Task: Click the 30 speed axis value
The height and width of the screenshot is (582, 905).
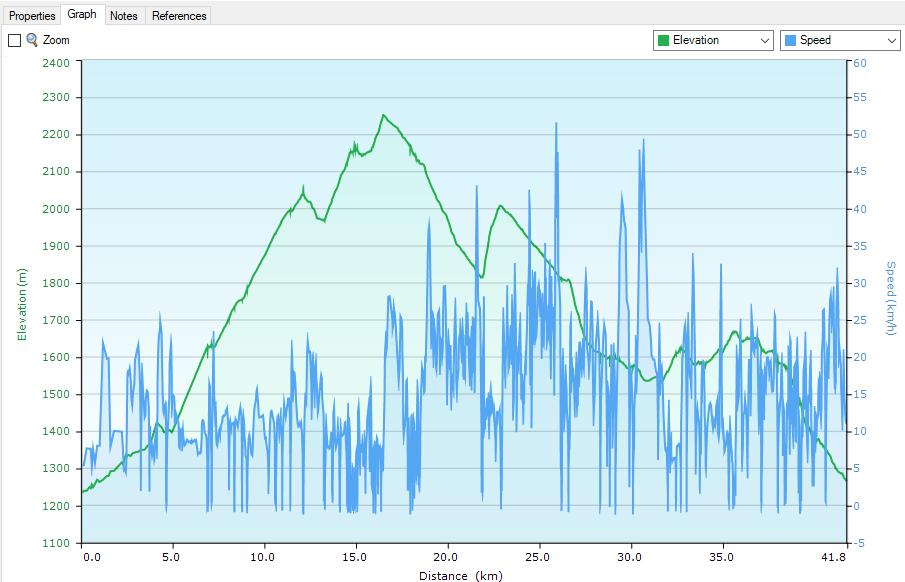Action: pos(860,283)
